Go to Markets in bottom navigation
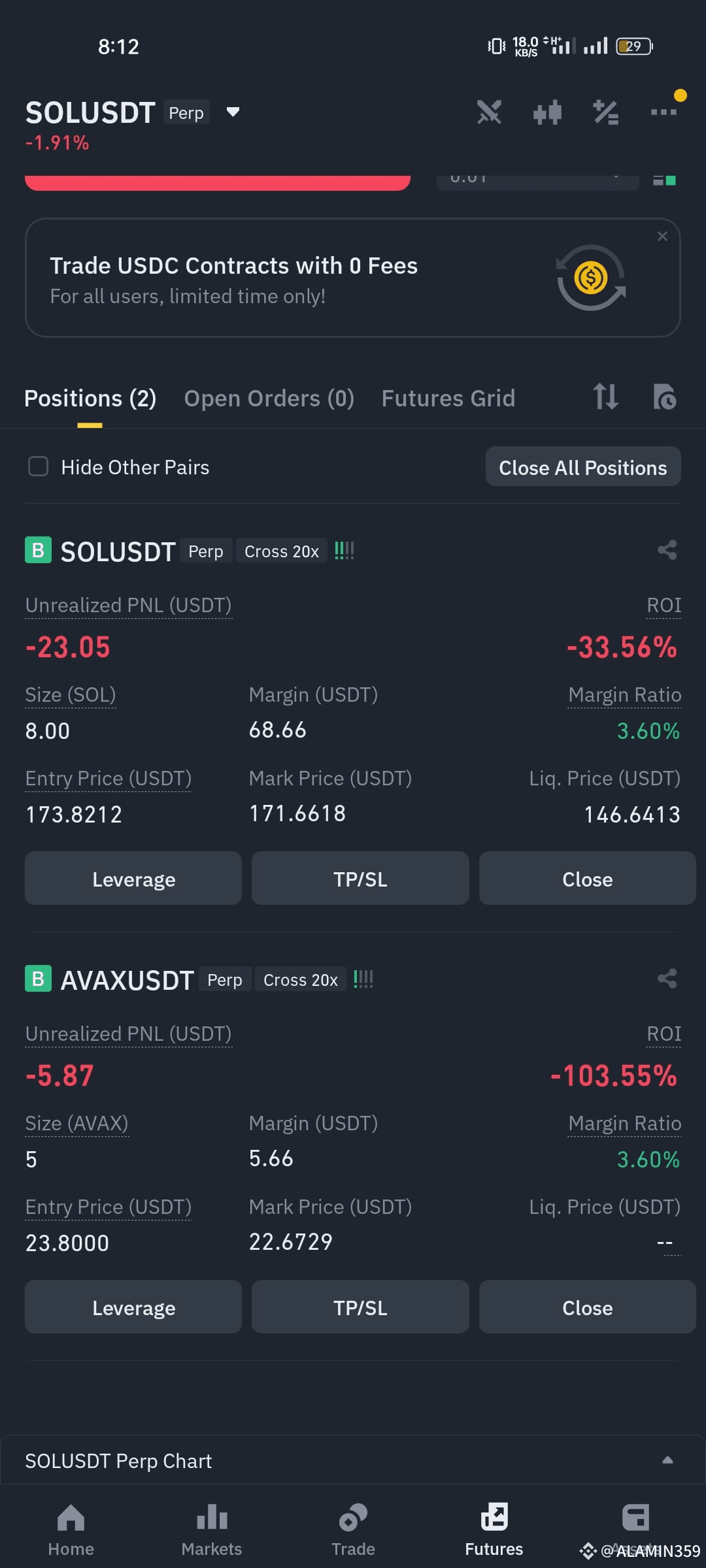Screen dimensions: 706x1568 click(x=211, y=1529)
